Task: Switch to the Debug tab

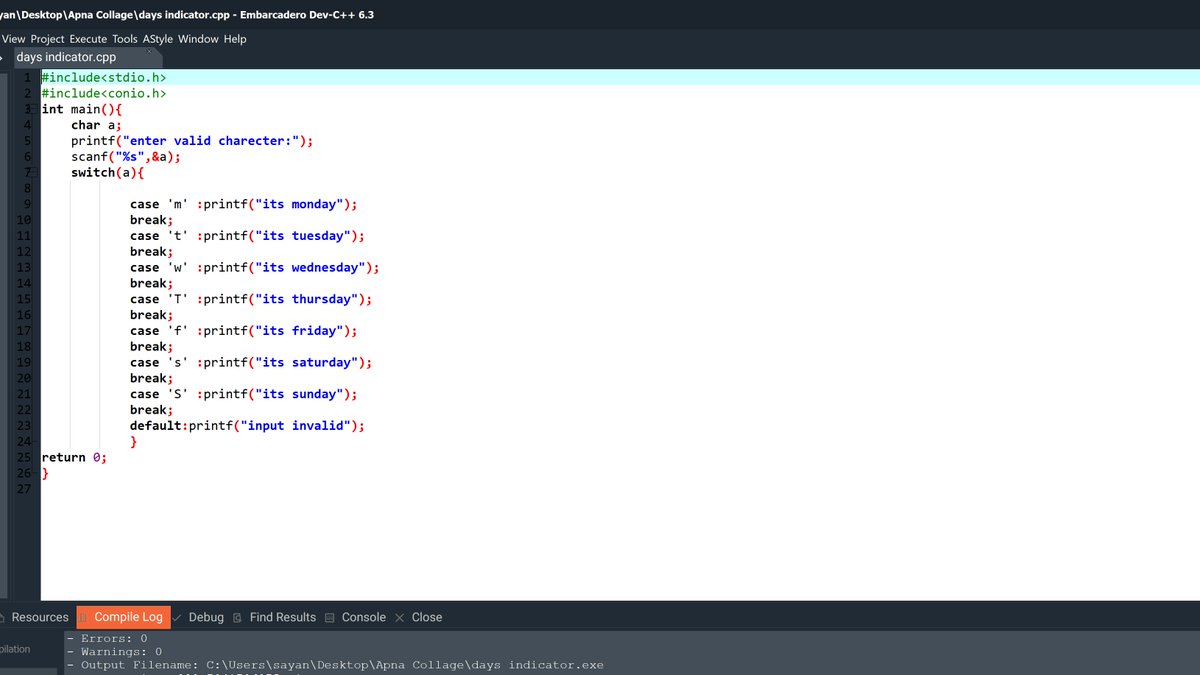Action: [x=206, y=617]
